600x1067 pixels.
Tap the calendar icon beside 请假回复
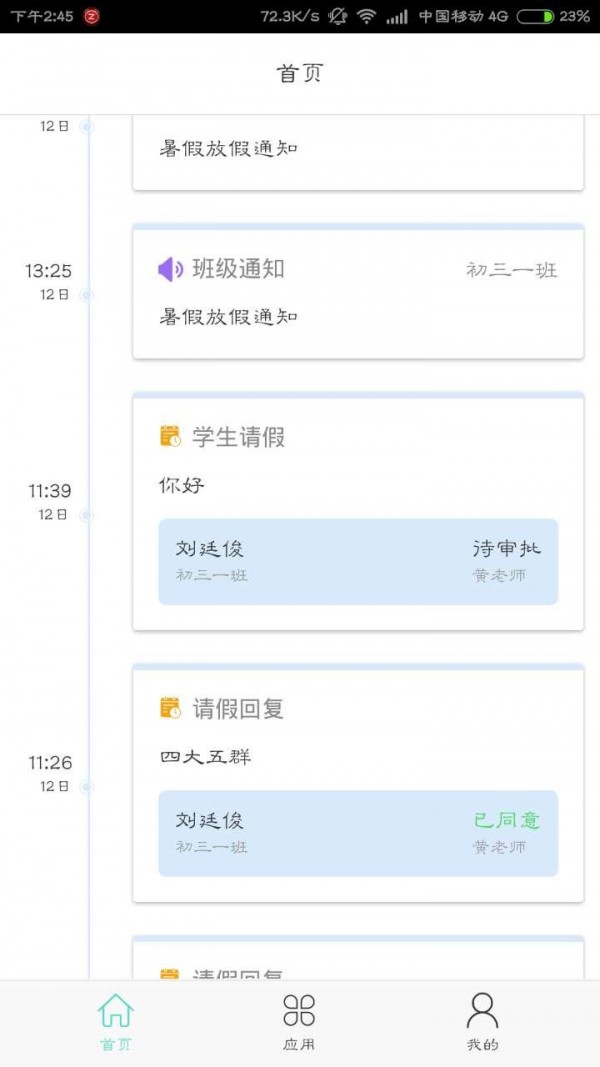click(x=168, y=708)
